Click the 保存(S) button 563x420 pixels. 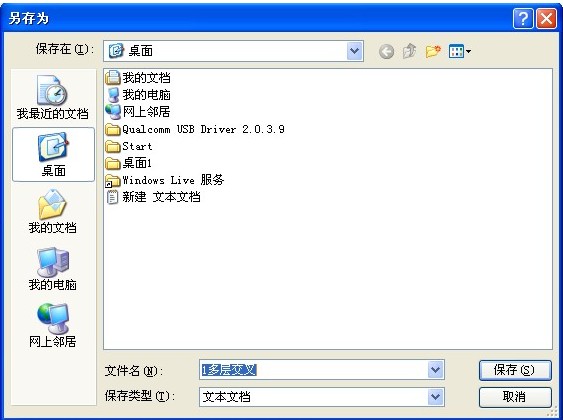coord(515,370)
